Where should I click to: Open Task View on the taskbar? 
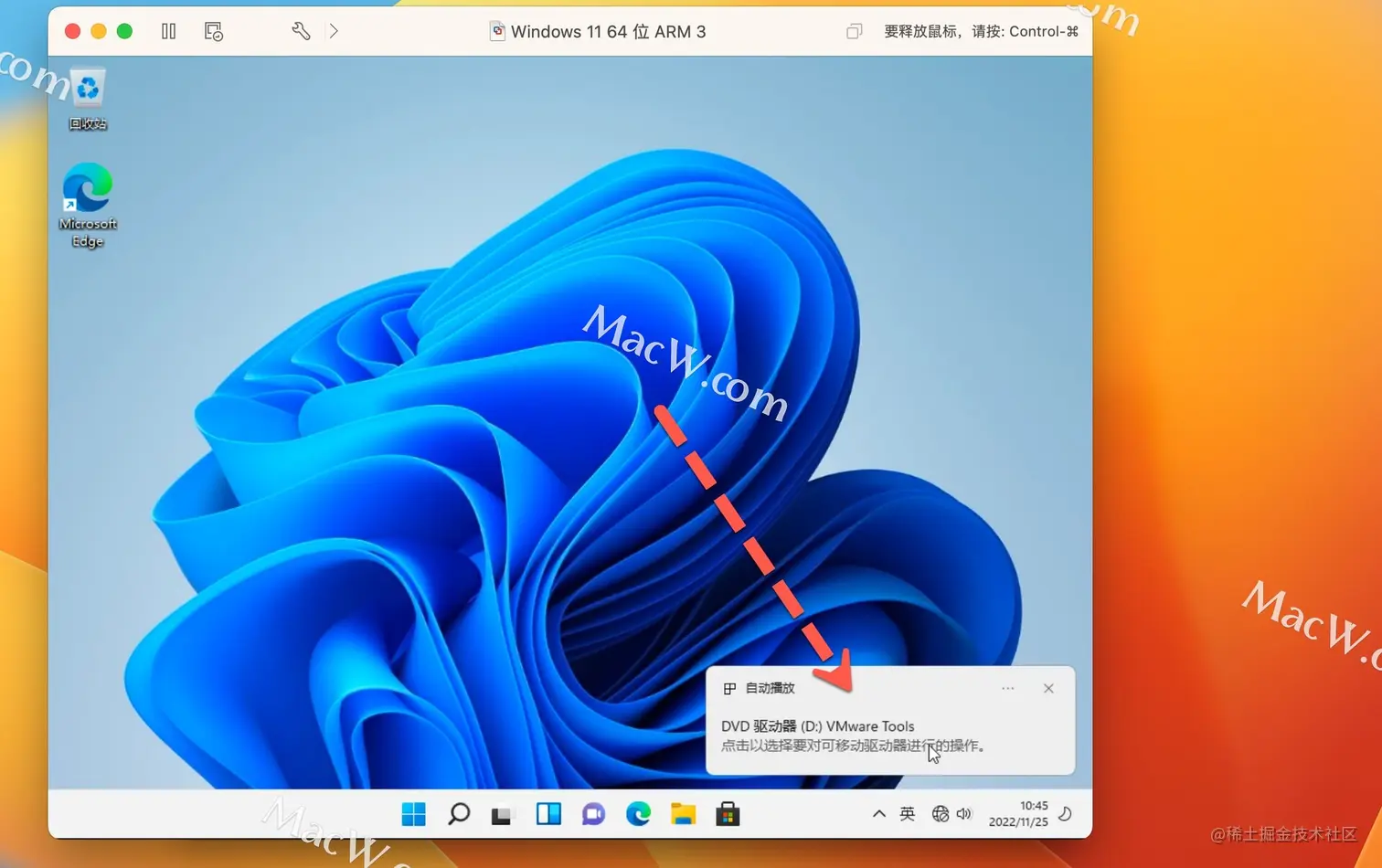(502, 814)
